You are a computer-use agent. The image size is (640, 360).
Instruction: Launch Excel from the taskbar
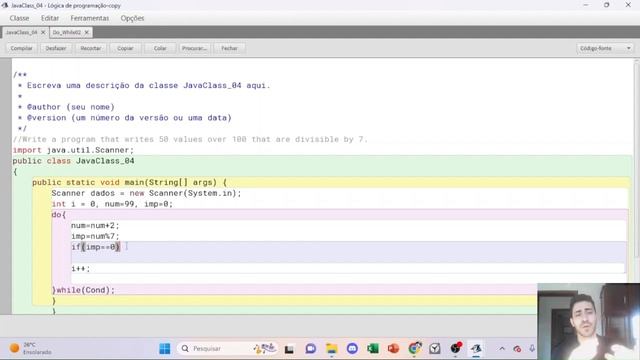(373, 349)
